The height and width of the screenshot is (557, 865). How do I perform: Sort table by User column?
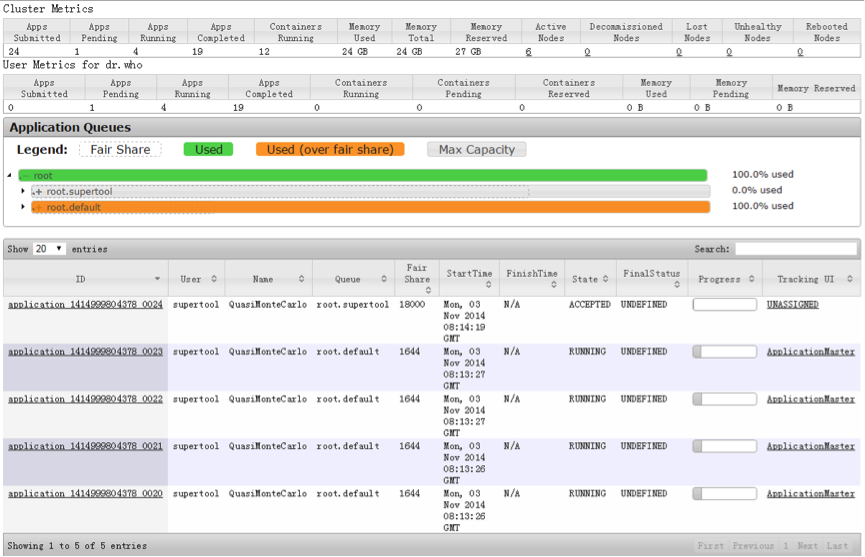(x=197, y=279)
